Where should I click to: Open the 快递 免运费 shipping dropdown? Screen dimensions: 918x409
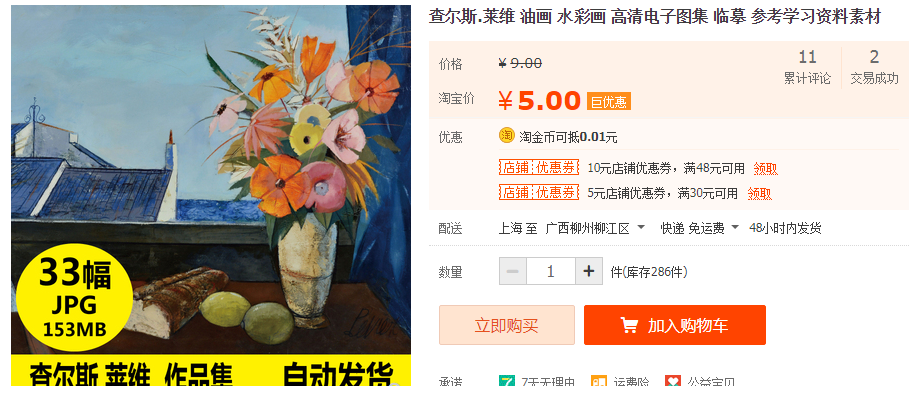coord(700,228)
